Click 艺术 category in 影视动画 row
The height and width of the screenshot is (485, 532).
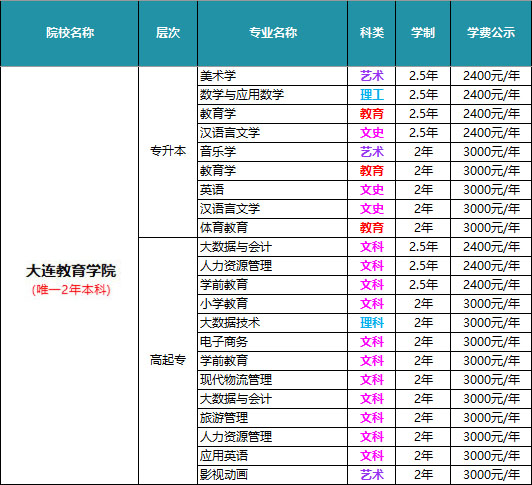pos(372,474)
